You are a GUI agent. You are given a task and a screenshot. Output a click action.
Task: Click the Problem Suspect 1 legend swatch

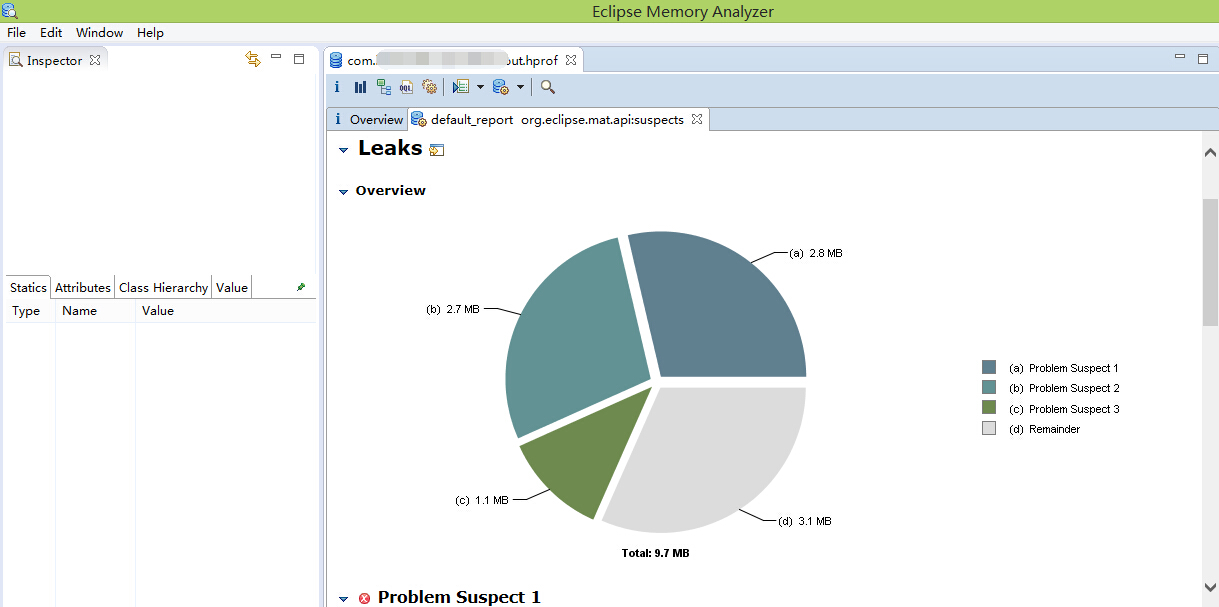(x=989, y=367)
